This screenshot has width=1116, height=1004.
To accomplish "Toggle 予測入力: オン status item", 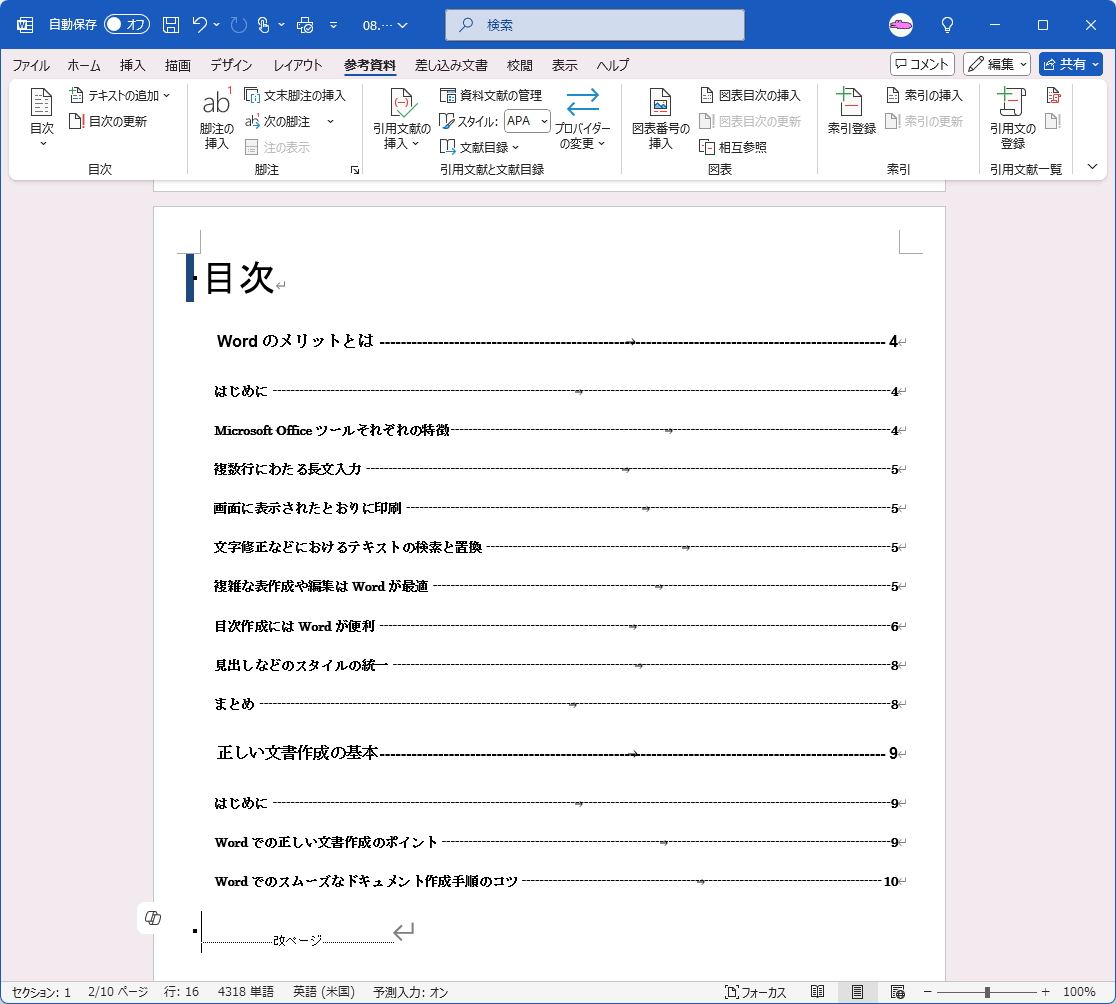I will point(411,992).
